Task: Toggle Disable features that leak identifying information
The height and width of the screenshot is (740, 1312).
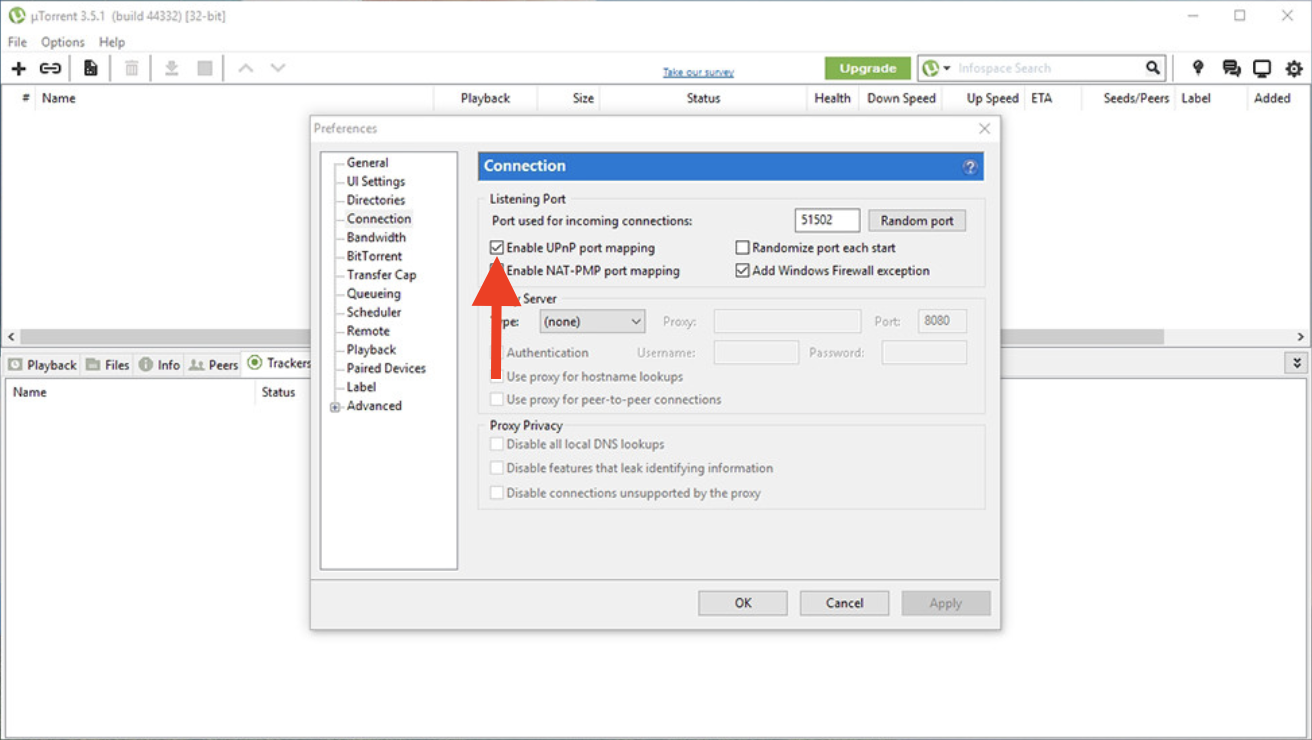Action: coord(497,468)
